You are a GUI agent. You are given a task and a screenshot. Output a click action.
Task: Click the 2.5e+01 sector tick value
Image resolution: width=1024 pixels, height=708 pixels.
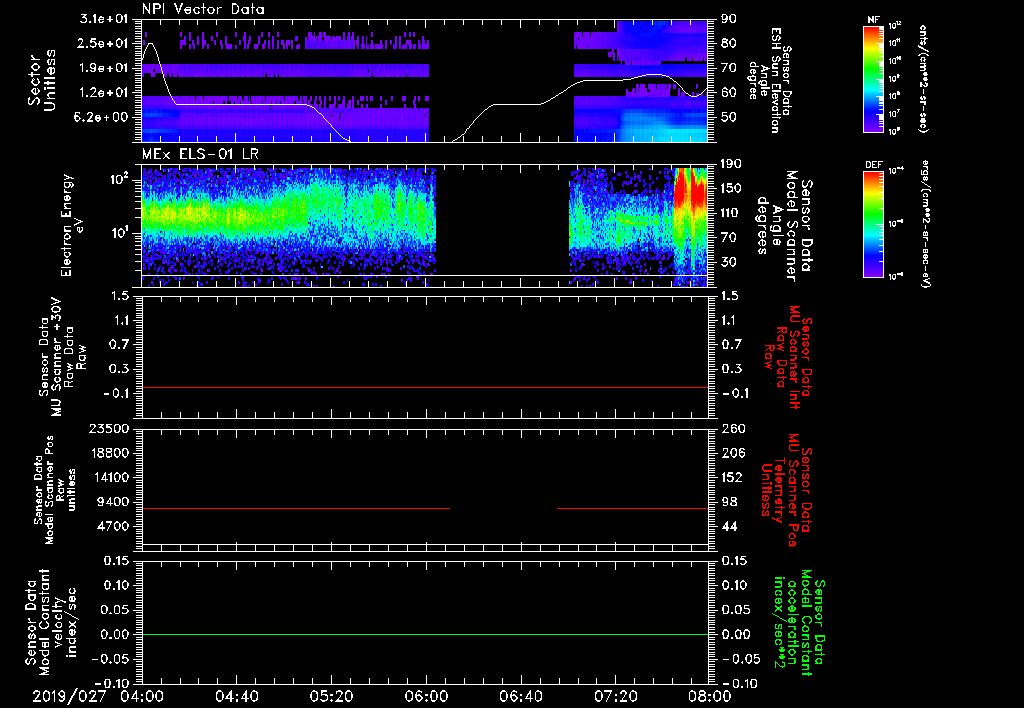[x=103, y=43]
